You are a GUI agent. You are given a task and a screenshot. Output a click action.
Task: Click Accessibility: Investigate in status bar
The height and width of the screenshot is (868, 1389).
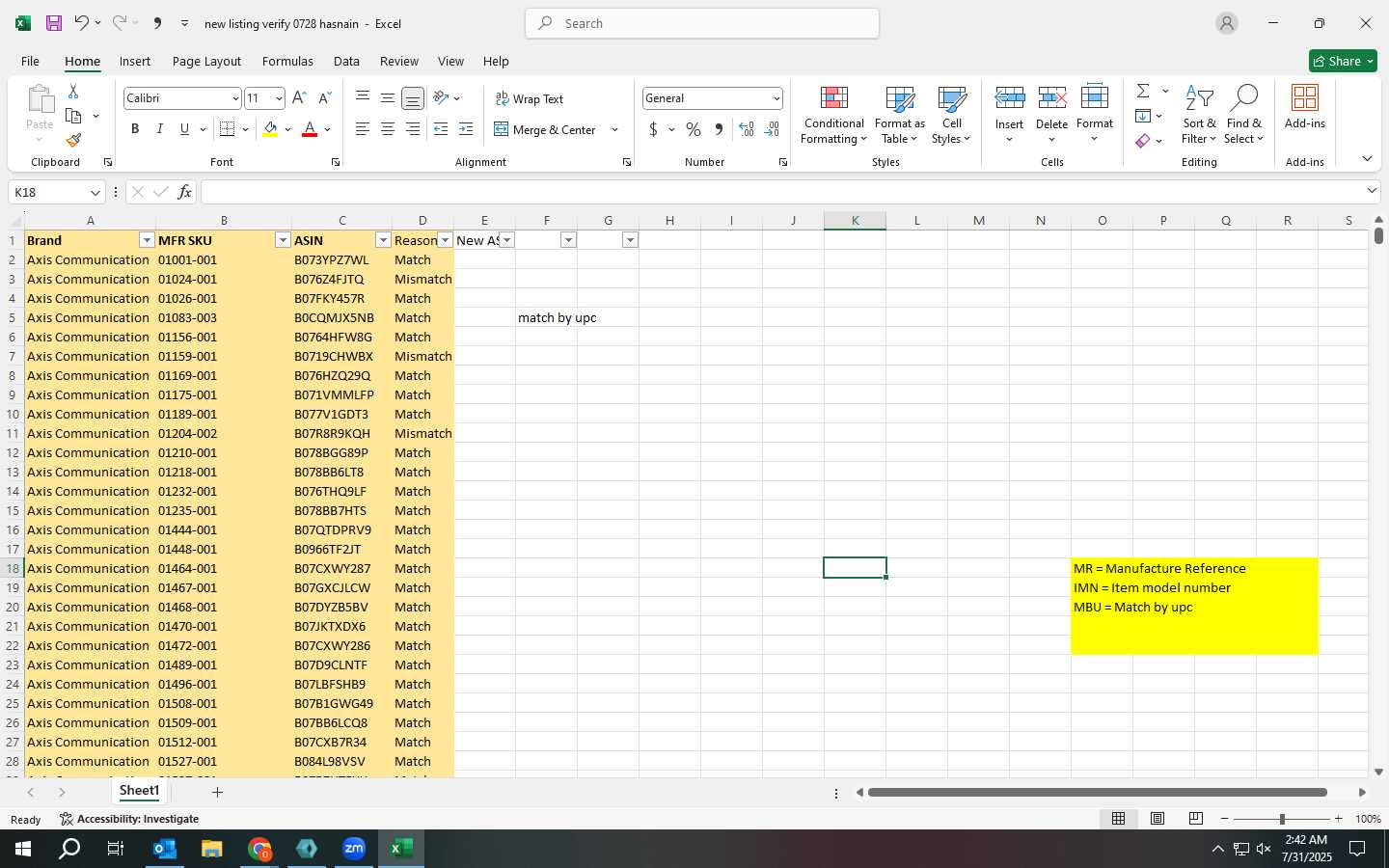[129, 819]
